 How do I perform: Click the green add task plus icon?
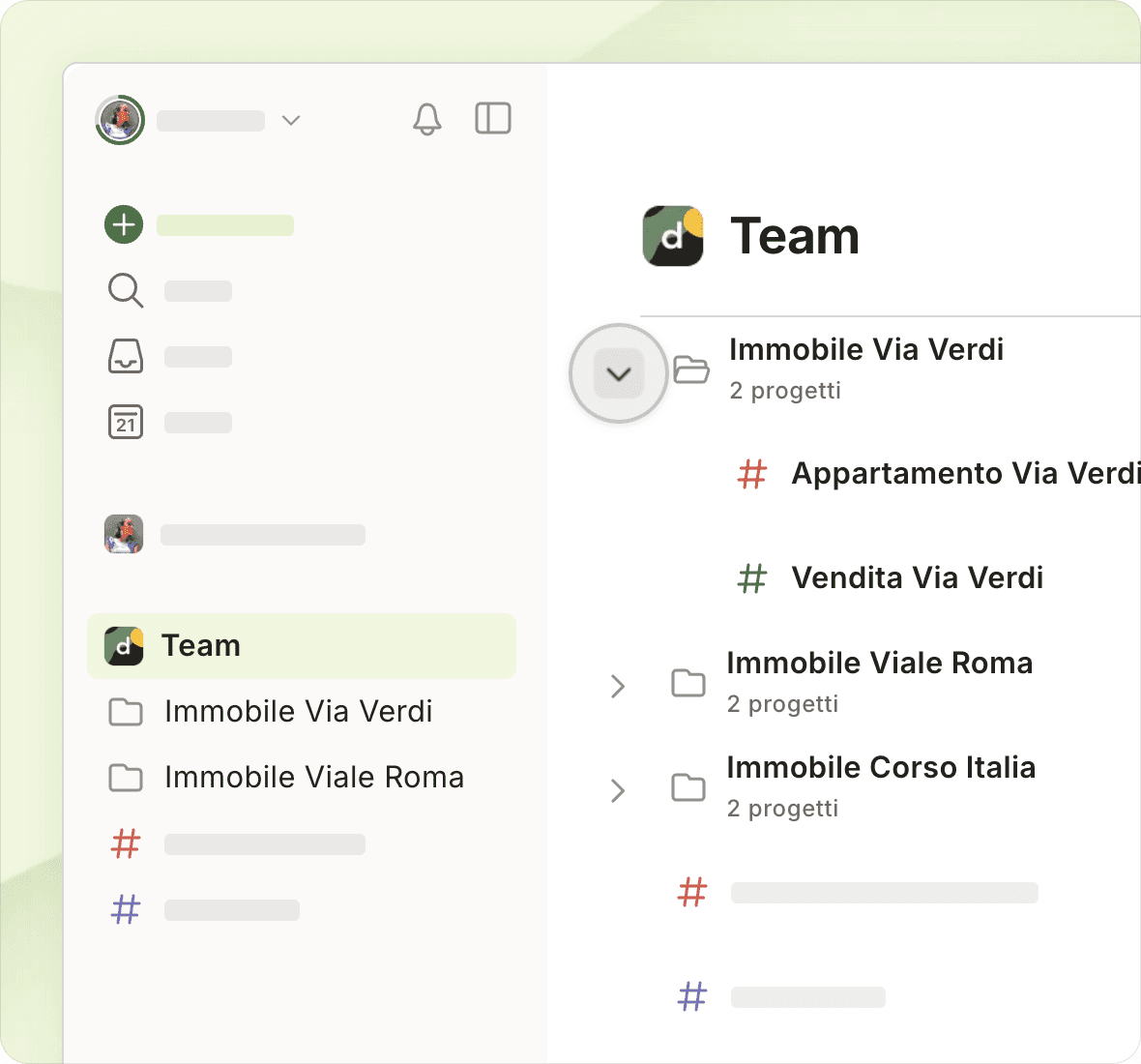click(x=124, y=224)
